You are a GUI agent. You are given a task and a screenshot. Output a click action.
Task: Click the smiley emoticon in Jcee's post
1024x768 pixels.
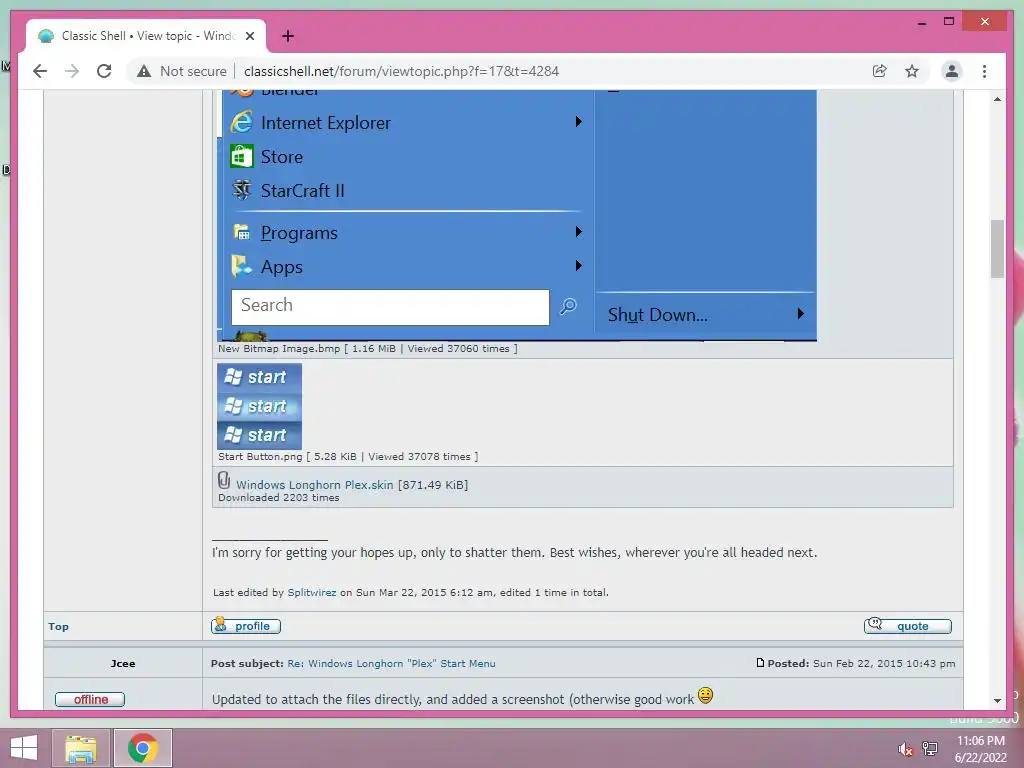point(705,696)
